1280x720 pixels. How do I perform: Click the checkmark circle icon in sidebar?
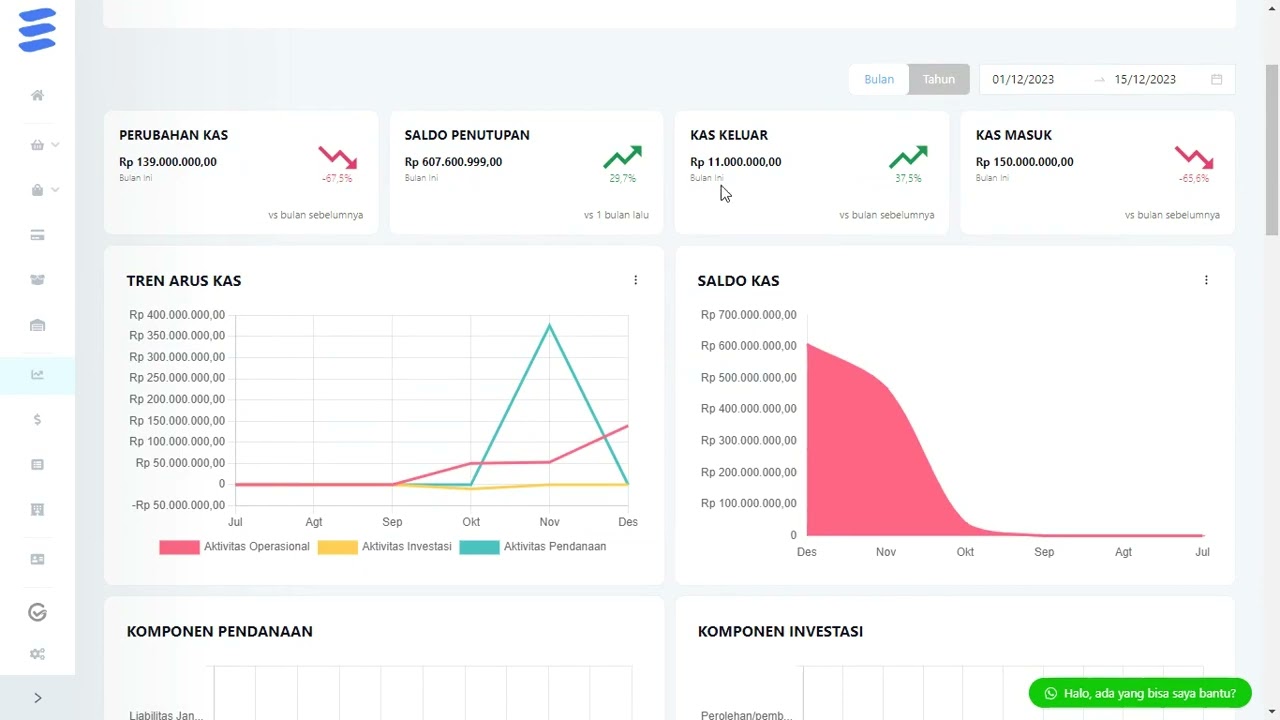[x=37, y=613]
